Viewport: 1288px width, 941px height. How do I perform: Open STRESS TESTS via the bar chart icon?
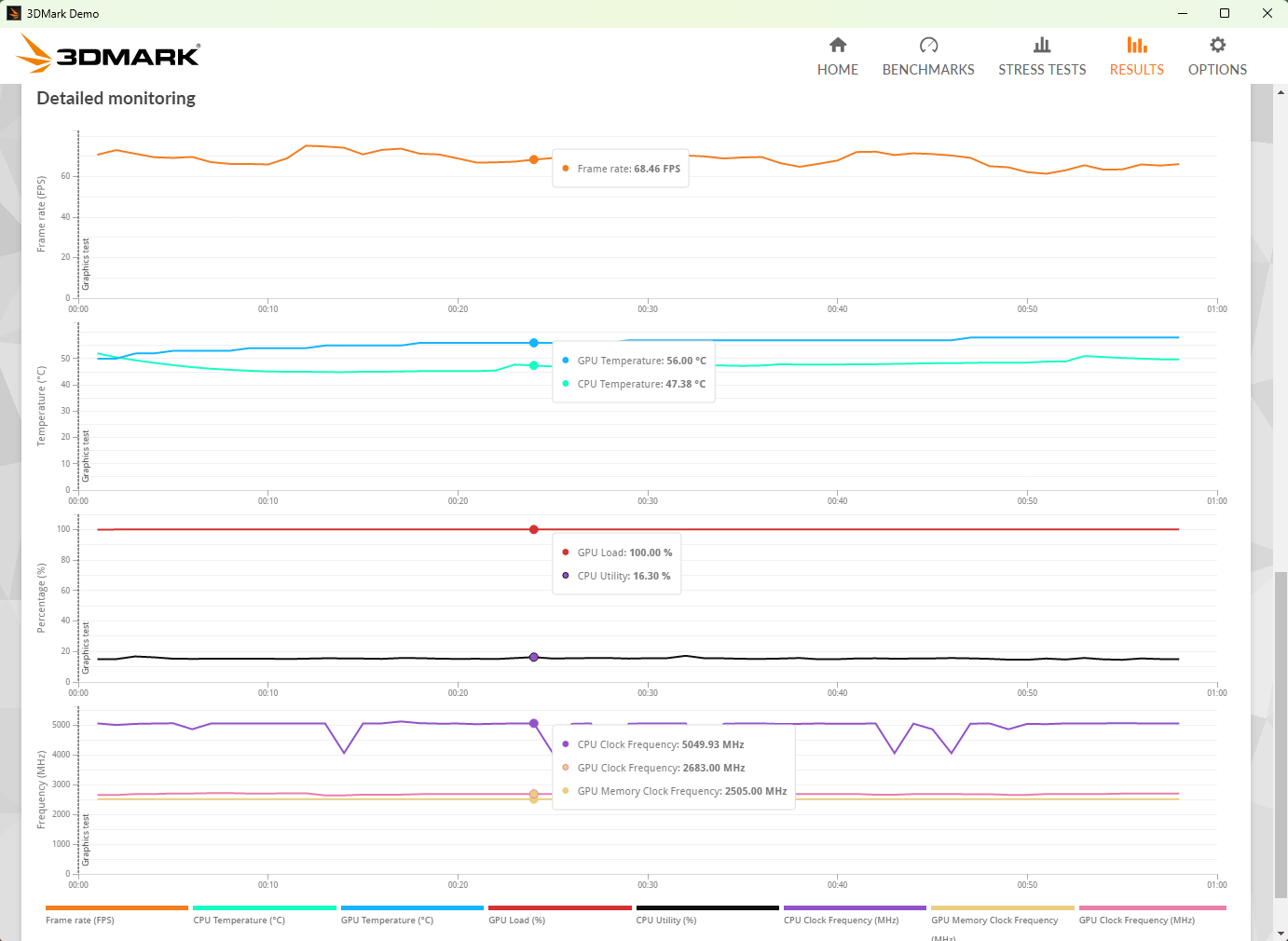click(1042, 45)
